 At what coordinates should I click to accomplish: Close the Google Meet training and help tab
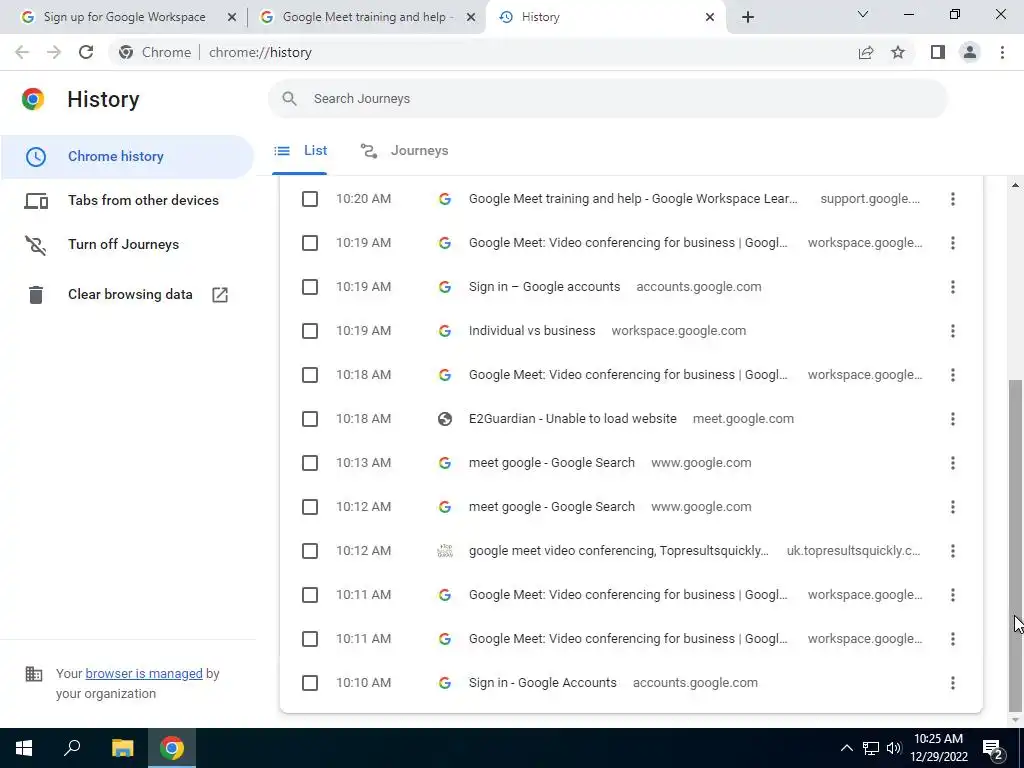click(470, 17)
